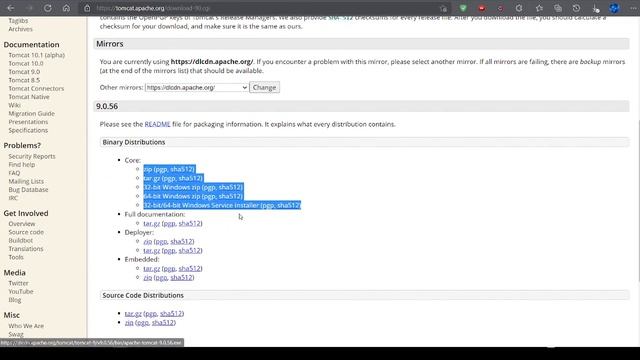Open source tar.gz sha512 checksum link
640x360 pixels.
(x=171, y=313)
